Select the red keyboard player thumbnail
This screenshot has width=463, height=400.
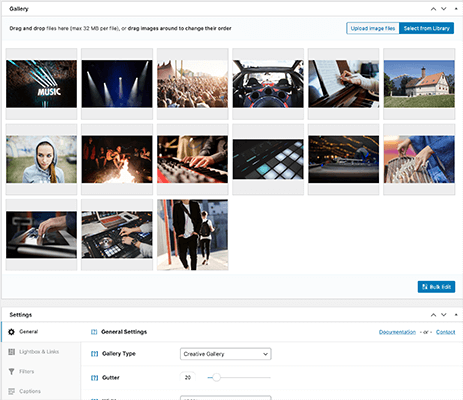pos(193,159)
